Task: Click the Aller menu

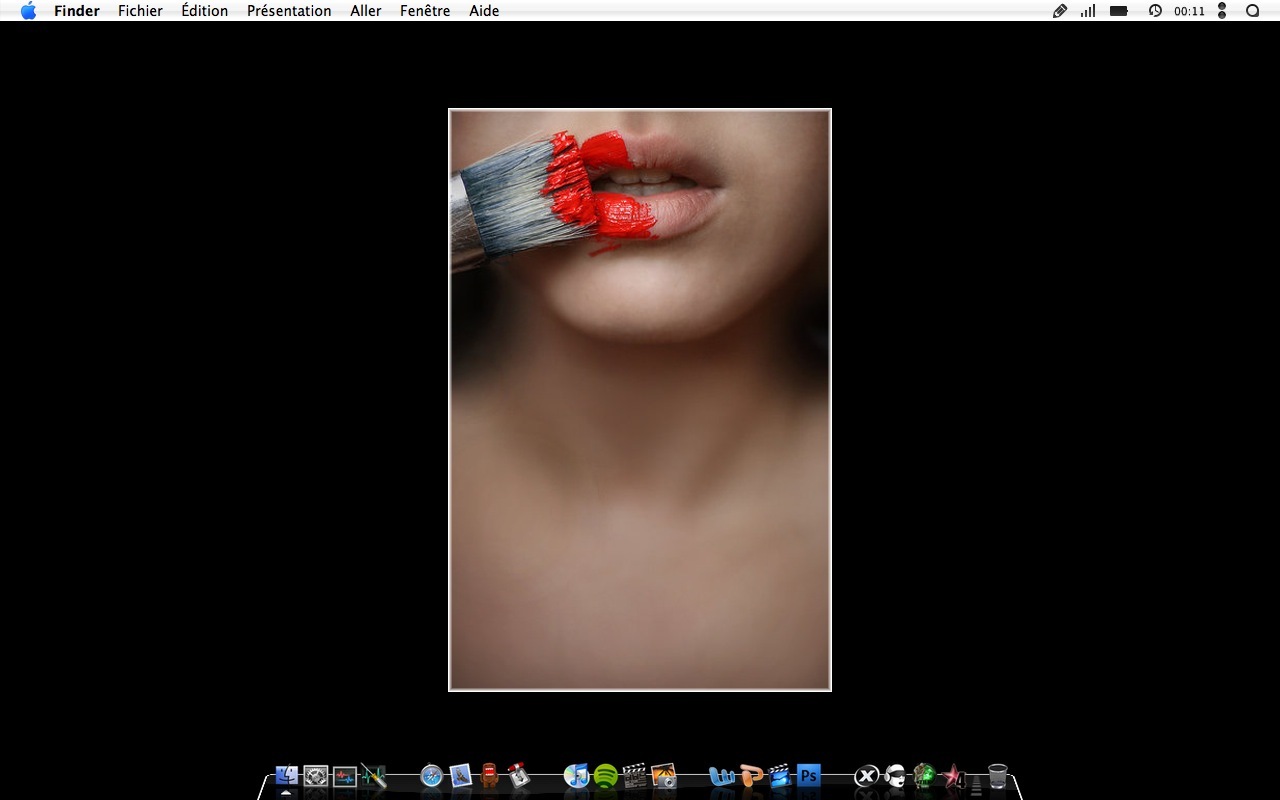Action: (x=365, y=11)
